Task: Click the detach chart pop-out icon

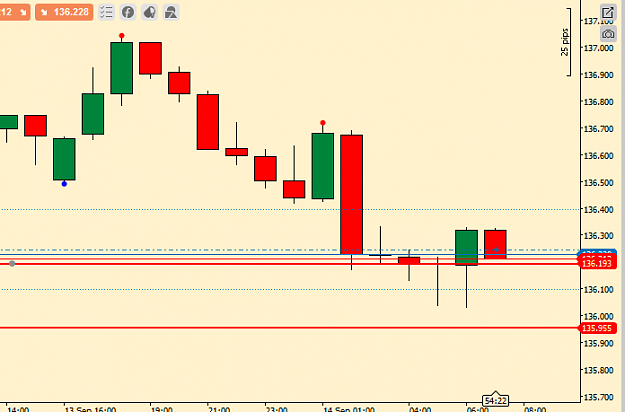Action: [608, 12]
